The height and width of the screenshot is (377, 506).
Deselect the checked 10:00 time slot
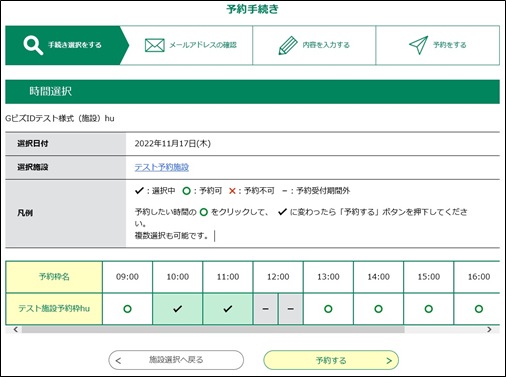[178, 309]
